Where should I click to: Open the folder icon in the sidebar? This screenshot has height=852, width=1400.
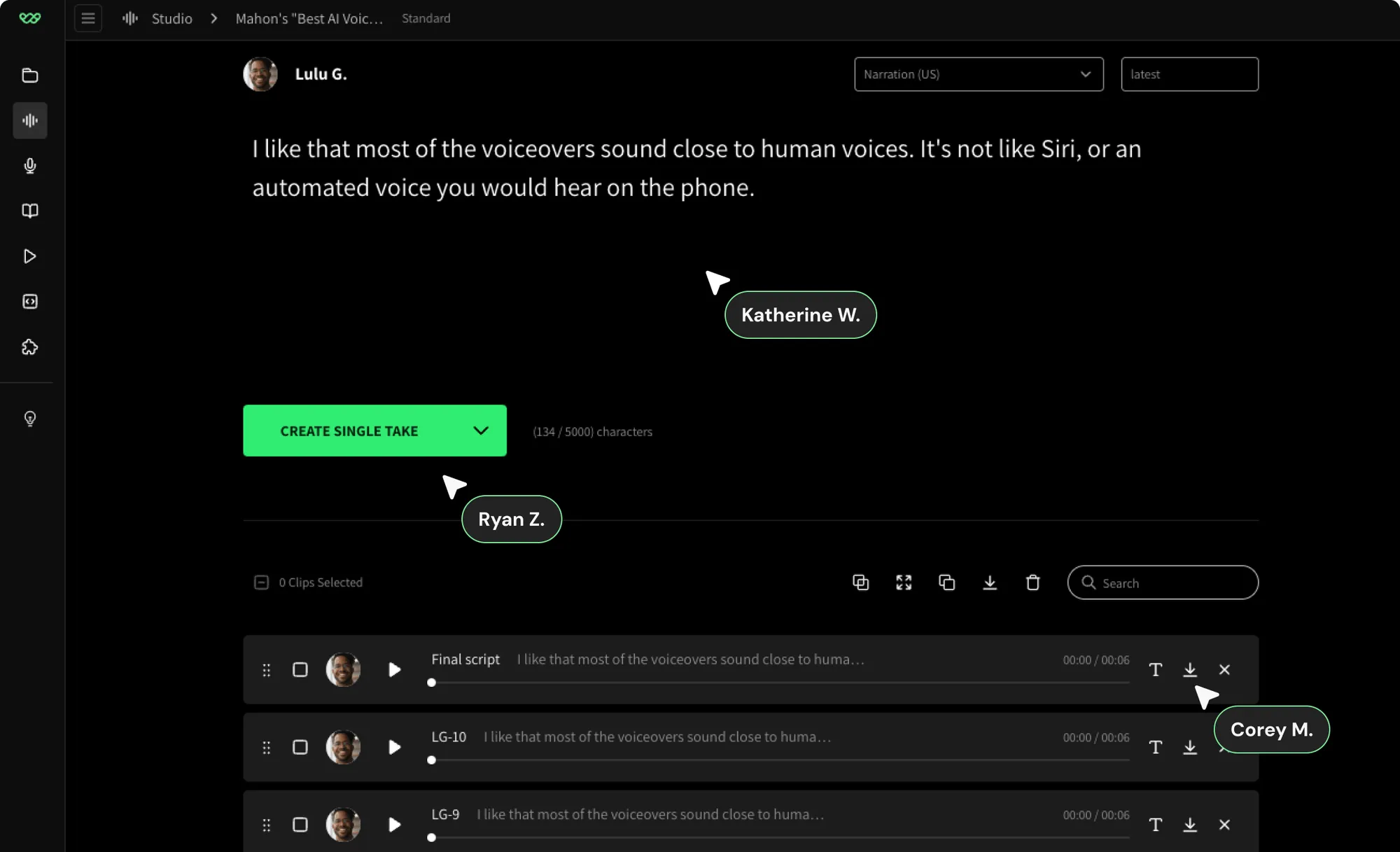(29, 75)
